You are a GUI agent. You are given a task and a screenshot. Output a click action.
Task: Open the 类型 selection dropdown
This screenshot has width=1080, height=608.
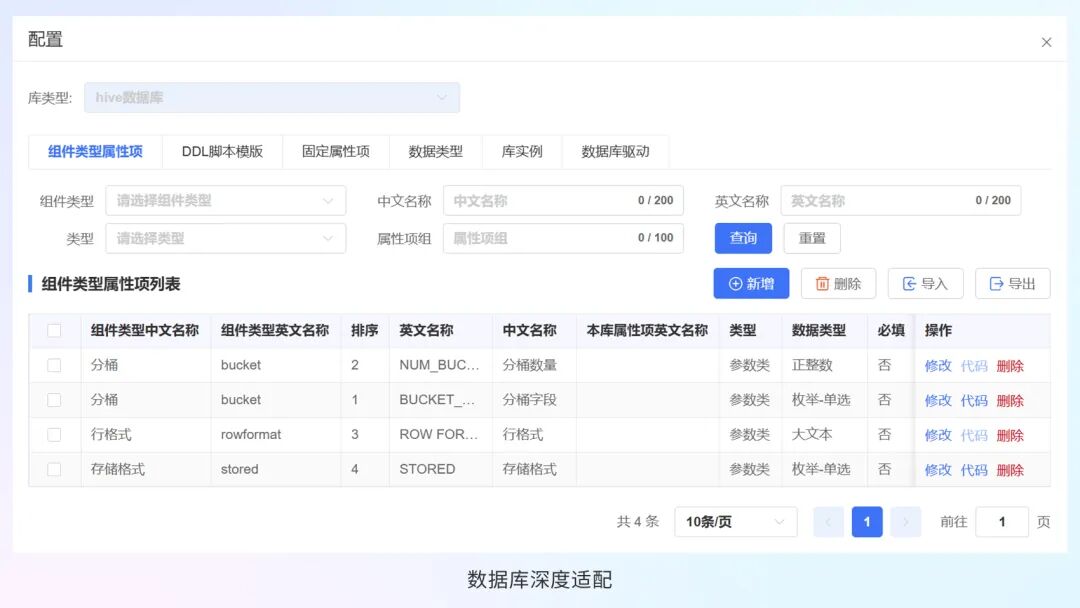[x=225, y=239]
